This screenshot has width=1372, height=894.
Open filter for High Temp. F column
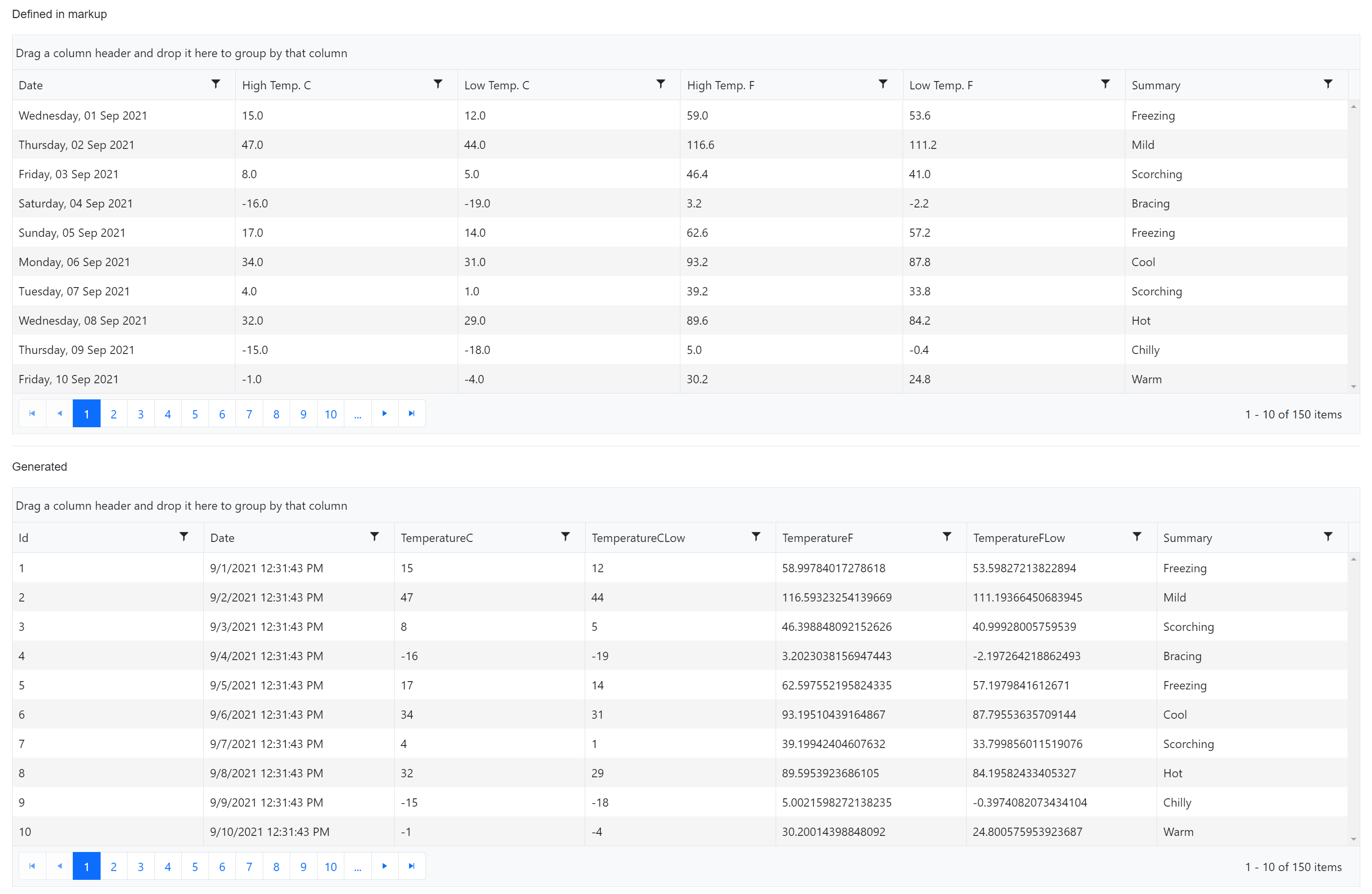883,85
